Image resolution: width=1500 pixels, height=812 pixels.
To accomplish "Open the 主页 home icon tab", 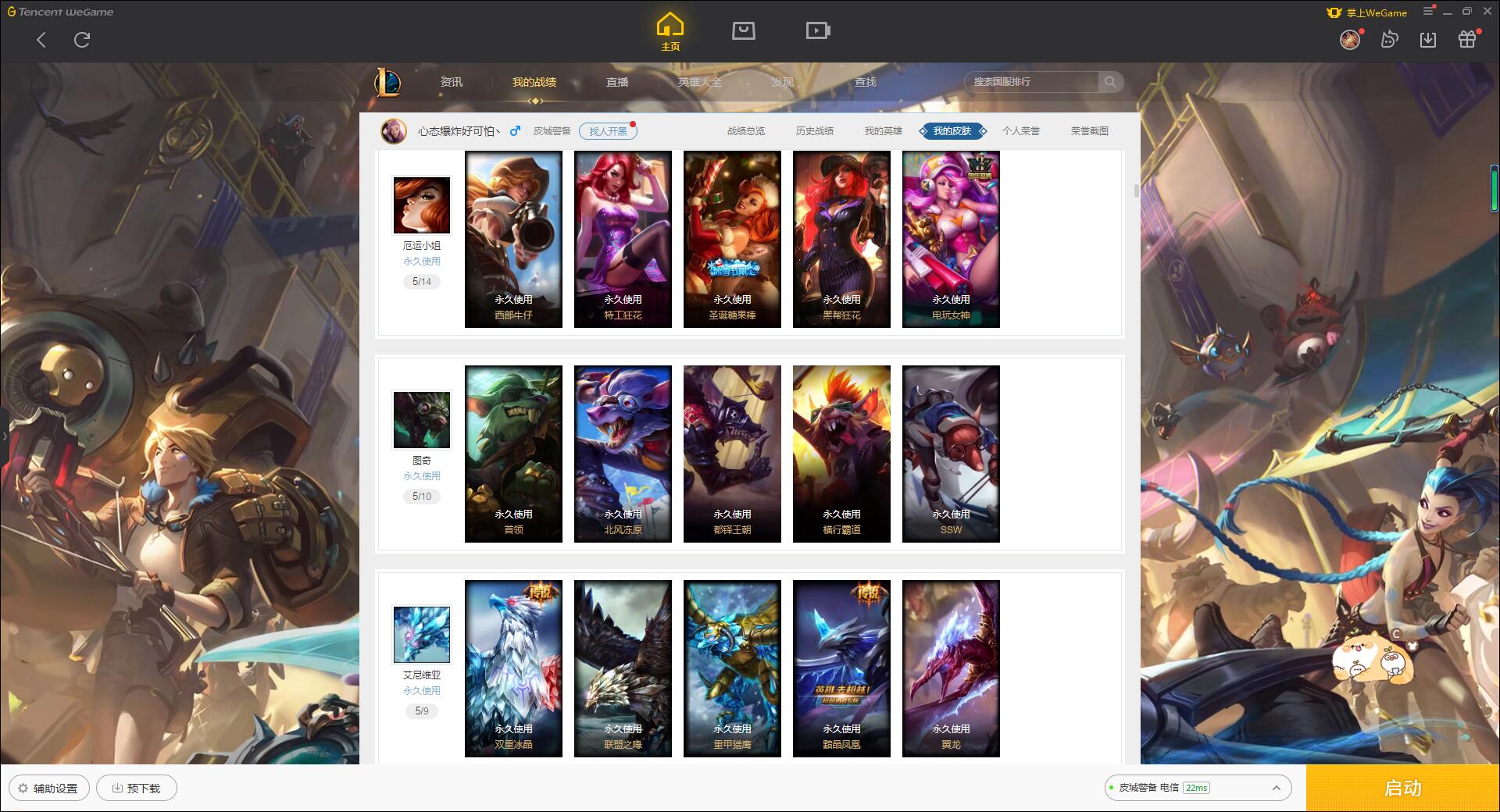I will [670, 32].
